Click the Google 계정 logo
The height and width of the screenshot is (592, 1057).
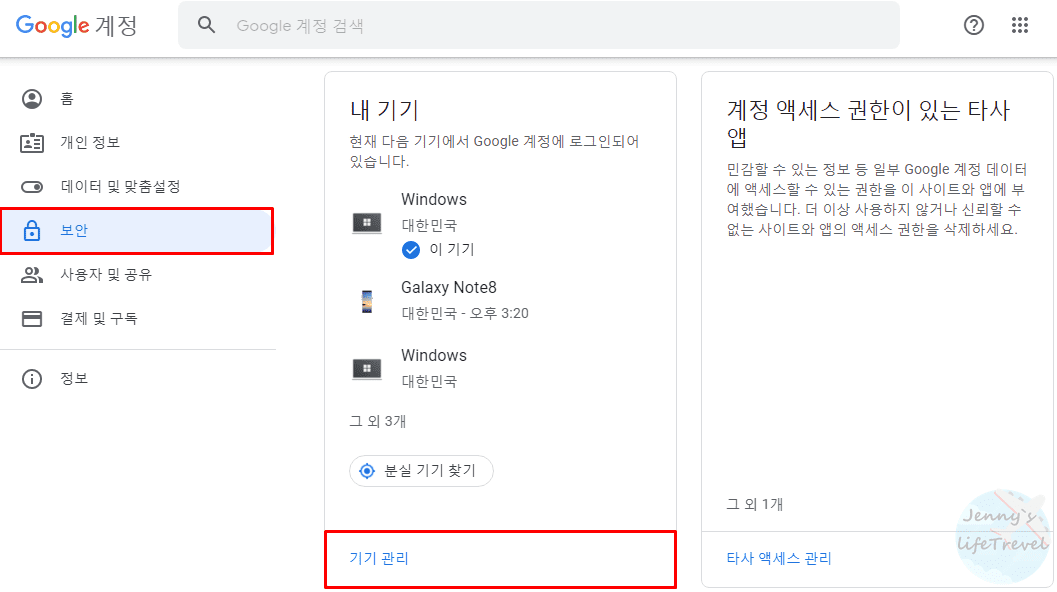76,26
